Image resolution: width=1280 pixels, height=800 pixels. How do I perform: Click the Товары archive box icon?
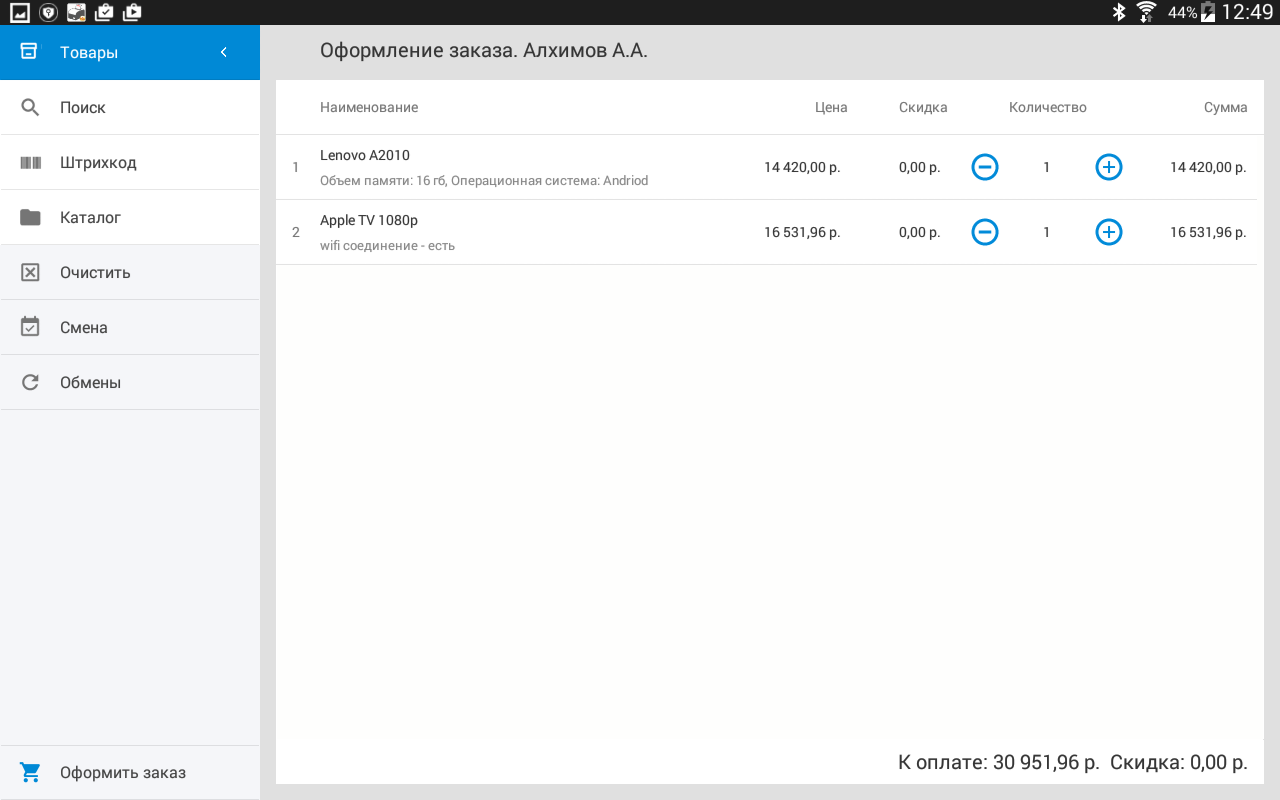[x=29, y=52]
